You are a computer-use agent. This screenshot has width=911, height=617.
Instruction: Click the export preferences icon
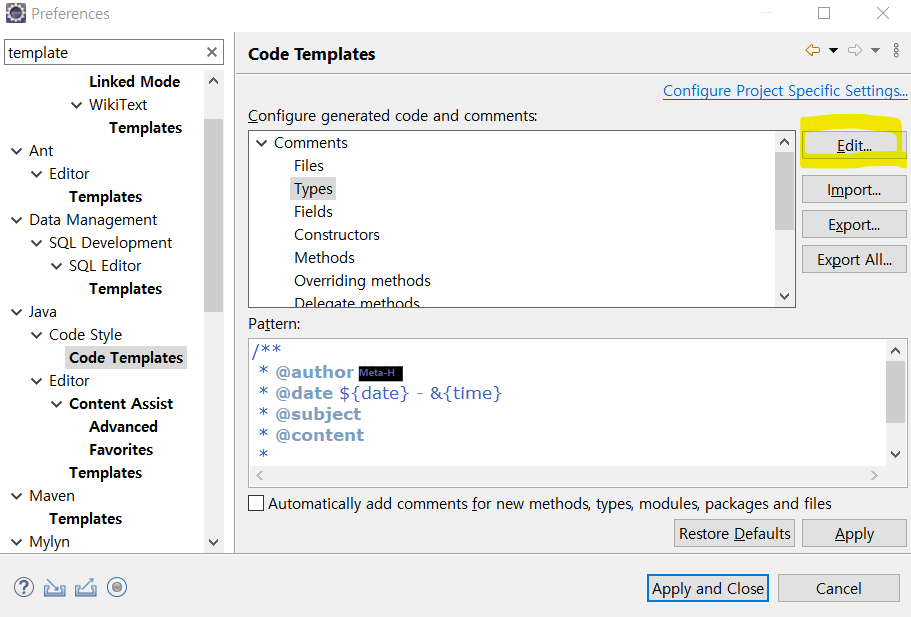click(x=86, y=588)
